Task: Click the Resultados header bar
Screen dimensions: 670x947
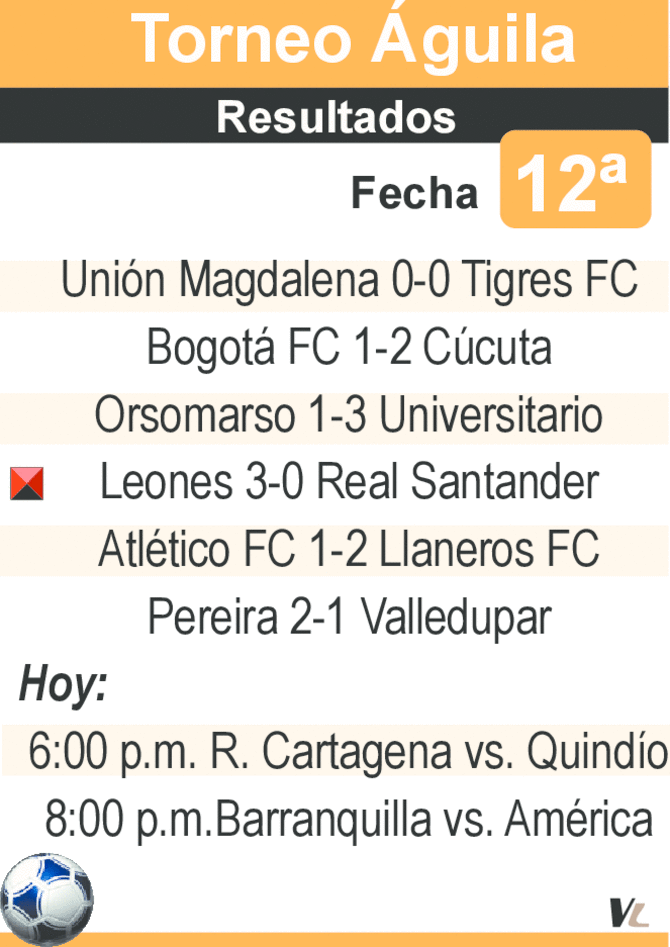Action: pos(335,116)
